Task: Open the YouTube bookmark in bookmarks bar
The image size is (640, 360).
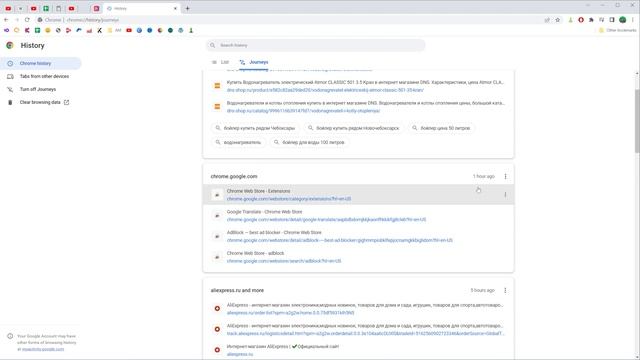Action: coord(129,30)
